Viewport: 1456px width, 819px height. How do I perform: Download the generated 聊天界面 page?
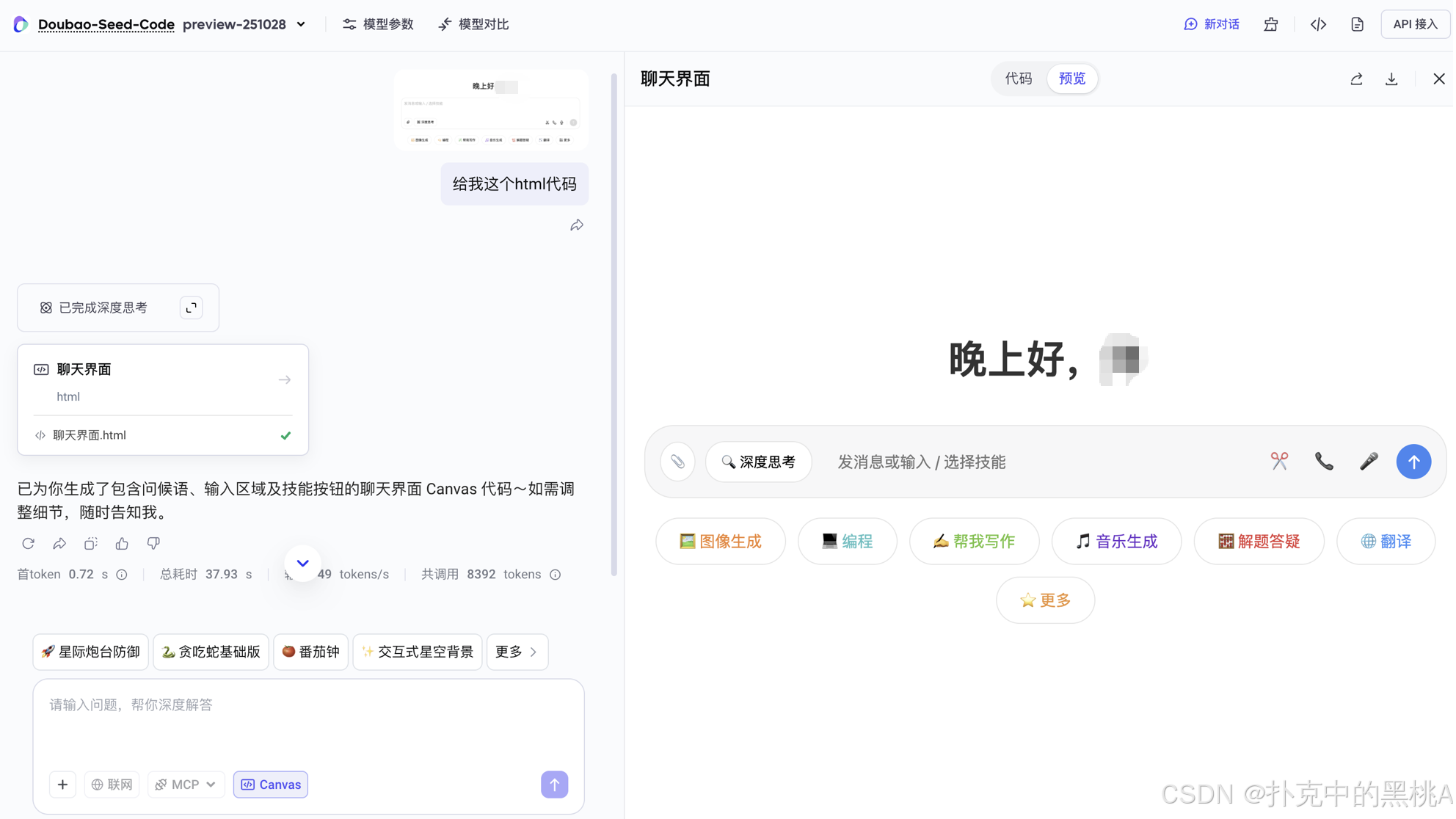point(1391,79)
